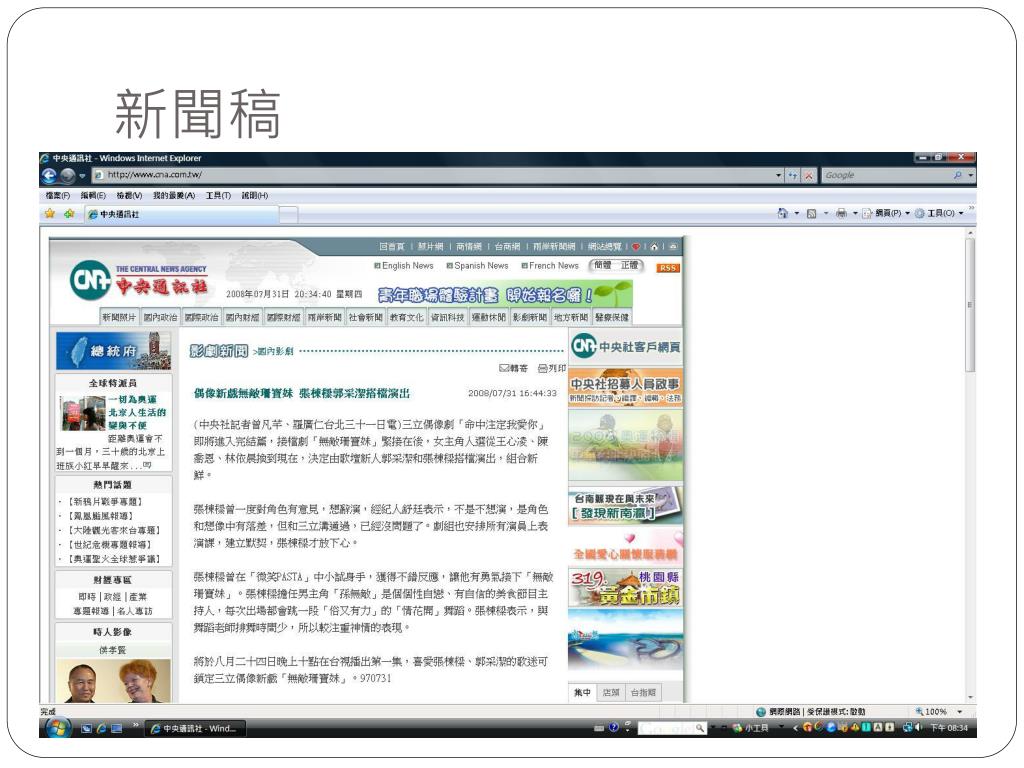Click the IE Home toolbar icon
Screen dimensions: 1024x768
782,213
